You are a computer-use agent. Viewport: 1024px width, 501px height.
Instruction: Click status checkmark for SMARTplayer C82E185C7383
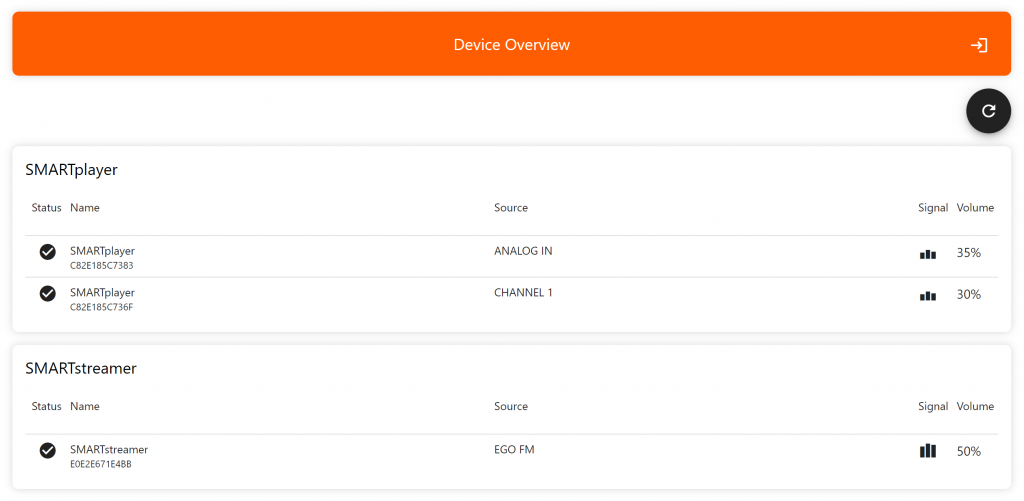[x=47, y=252]
